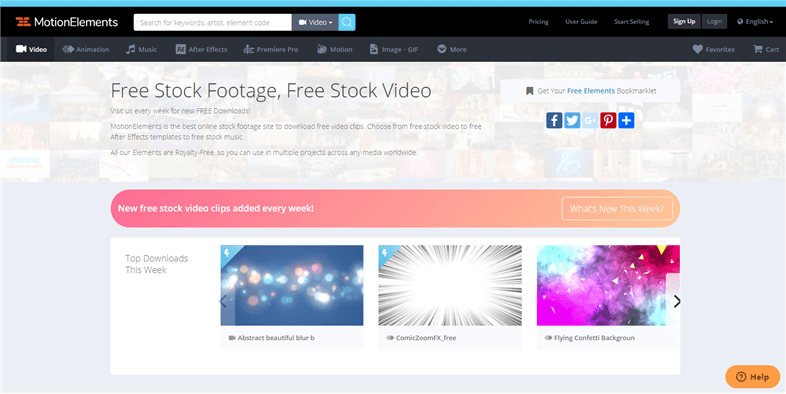
Task: Open Favorites with heart icon
Action: (713, 49)
